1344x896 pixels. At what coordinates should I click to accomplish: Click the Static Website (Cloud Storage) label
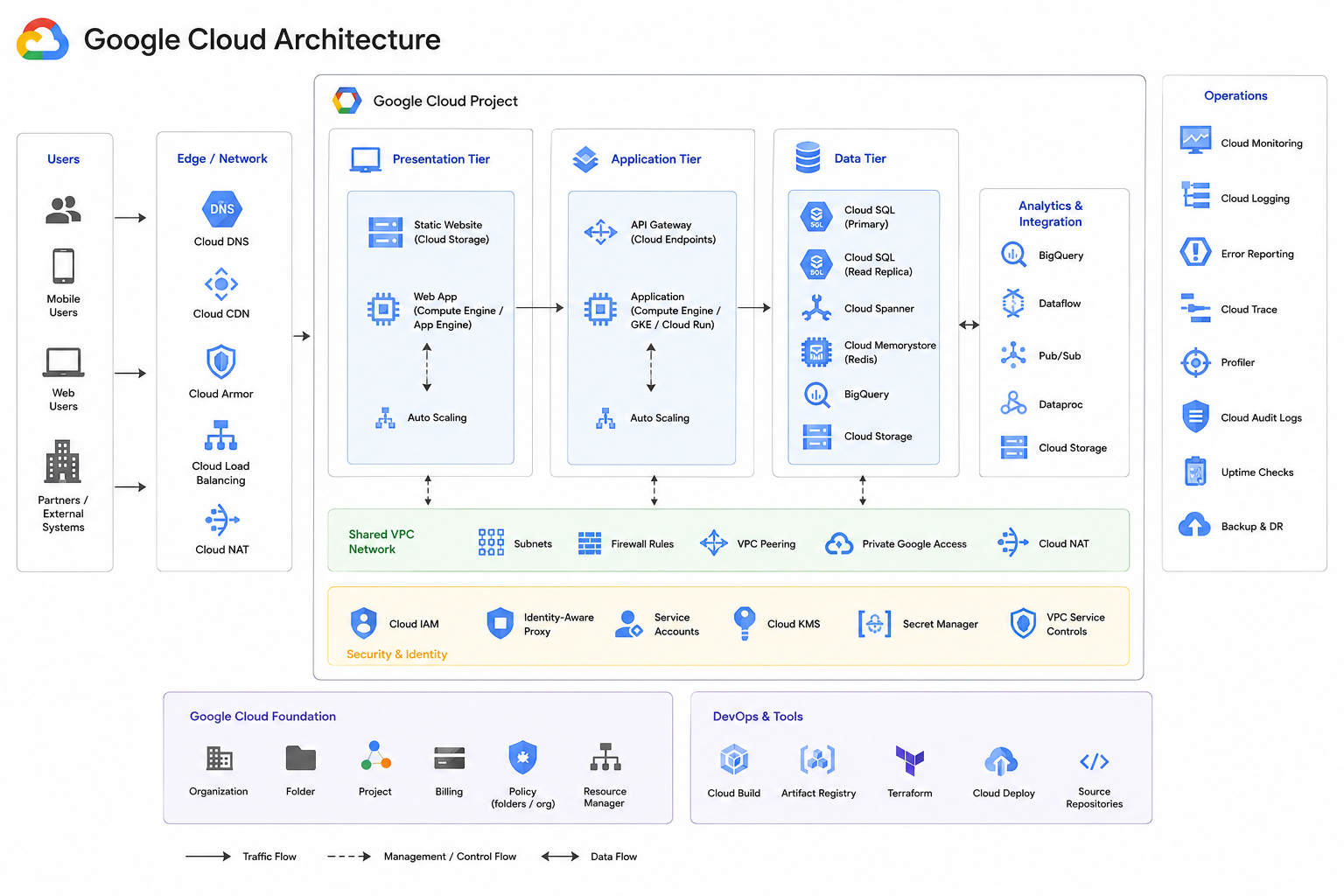coord(451,232)
